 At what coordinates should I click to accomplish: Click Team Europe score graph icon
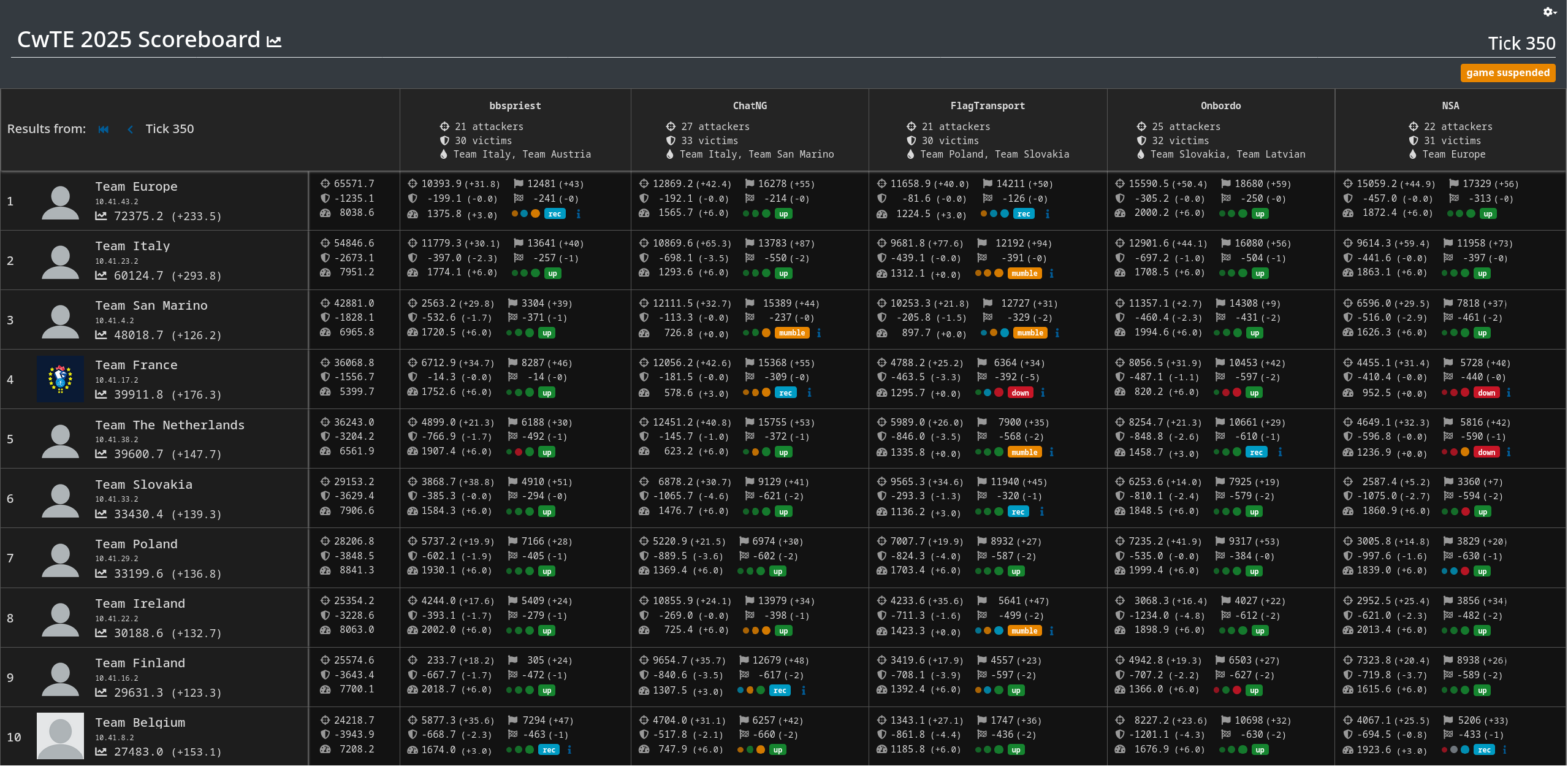tap(101, 216)
